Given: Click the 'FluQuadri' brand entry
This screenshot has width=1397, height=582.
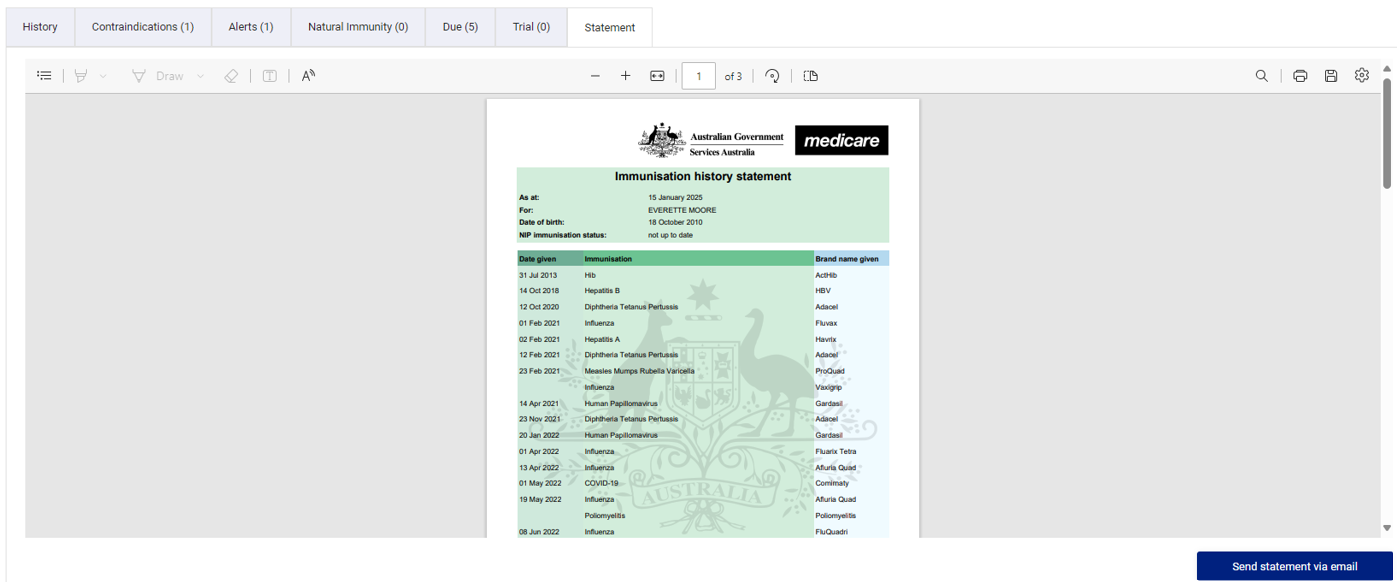Looking at the screenshot, I should pos(831,532).
